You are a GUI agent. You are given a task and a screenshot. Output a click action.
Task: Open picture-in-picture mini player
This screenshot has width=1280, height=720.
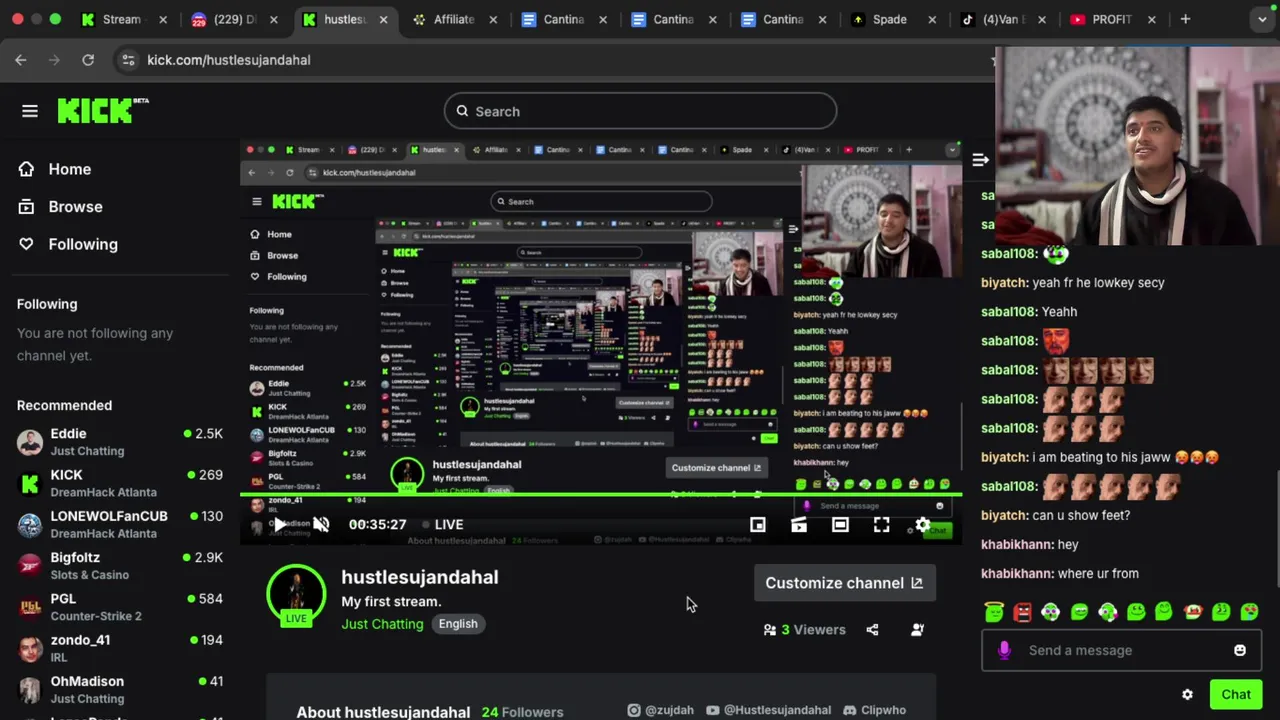757,525
